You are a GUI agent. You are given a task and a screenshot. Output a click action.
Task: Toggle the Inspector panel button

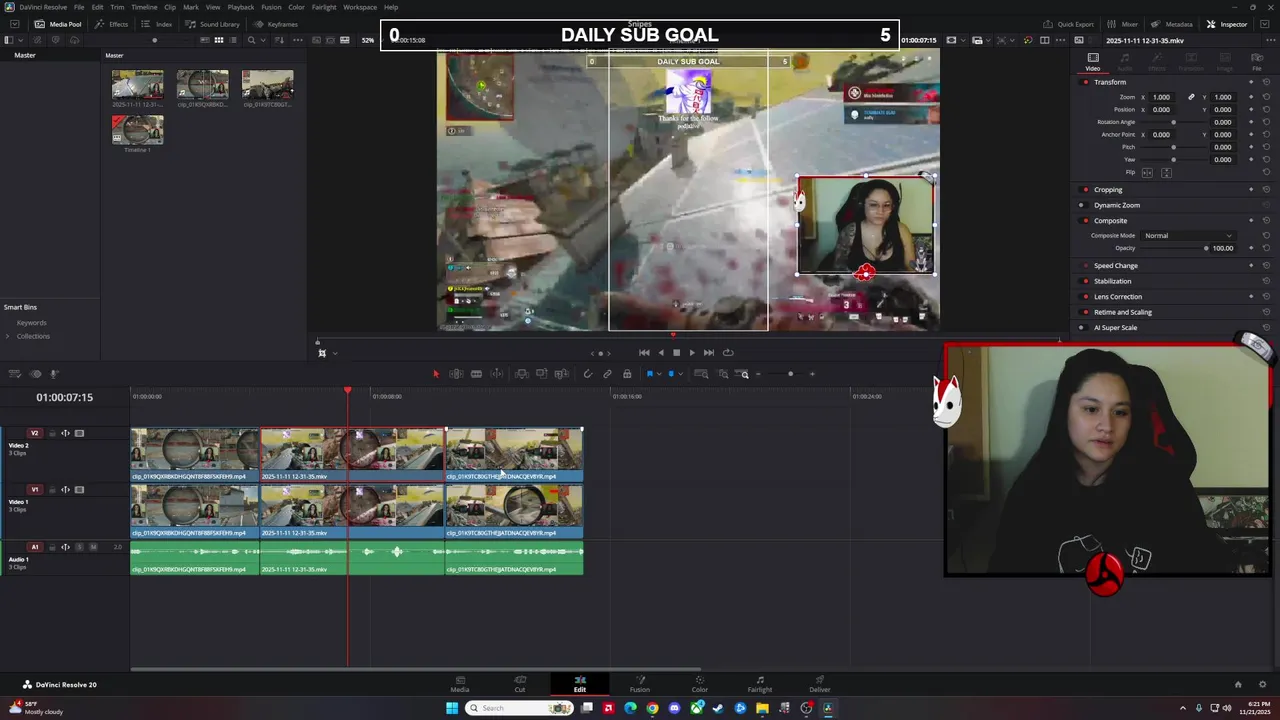[x=1227, y=24]
